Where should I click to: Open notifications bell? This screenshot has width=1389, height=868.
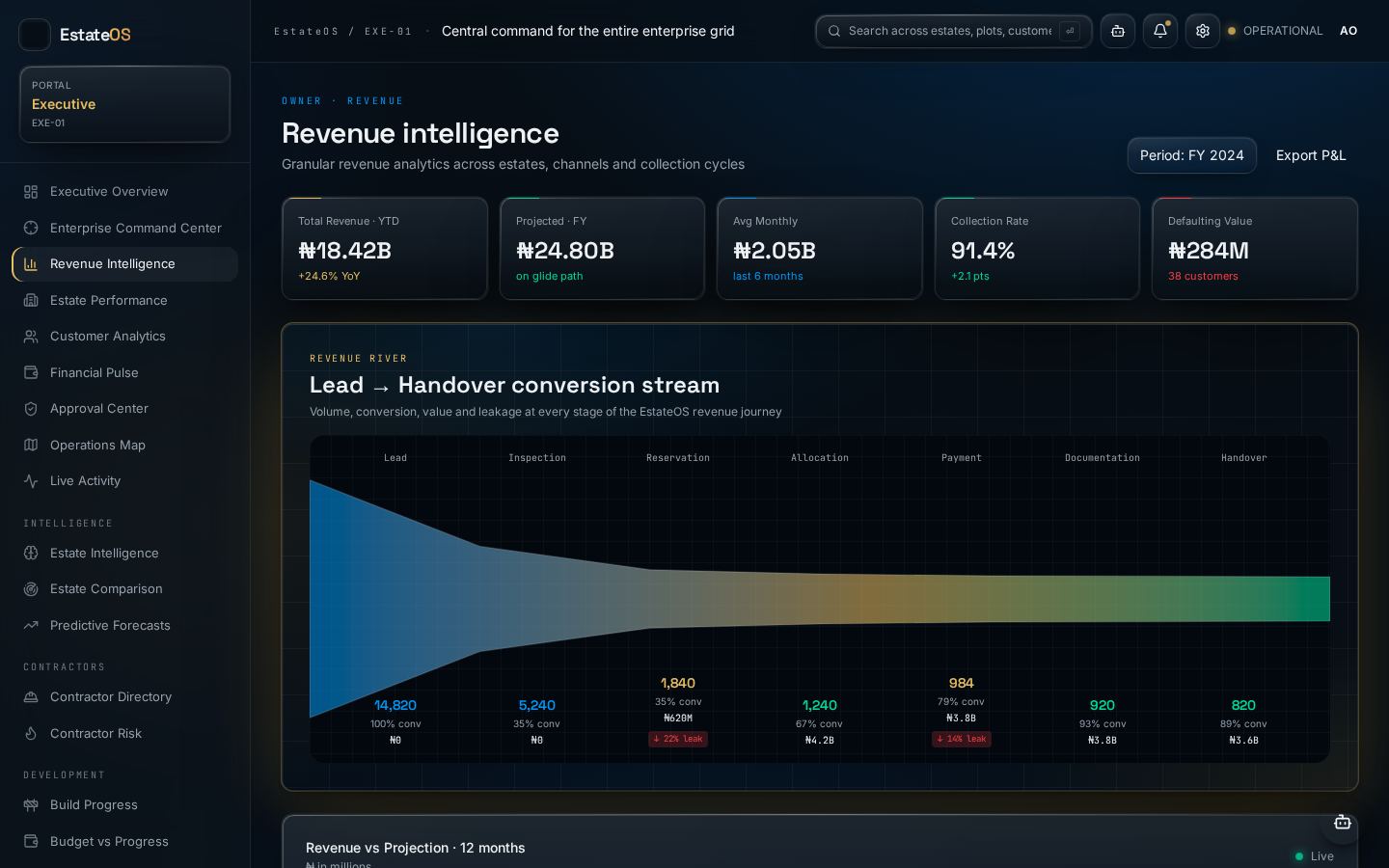(x=1160, y=31)
